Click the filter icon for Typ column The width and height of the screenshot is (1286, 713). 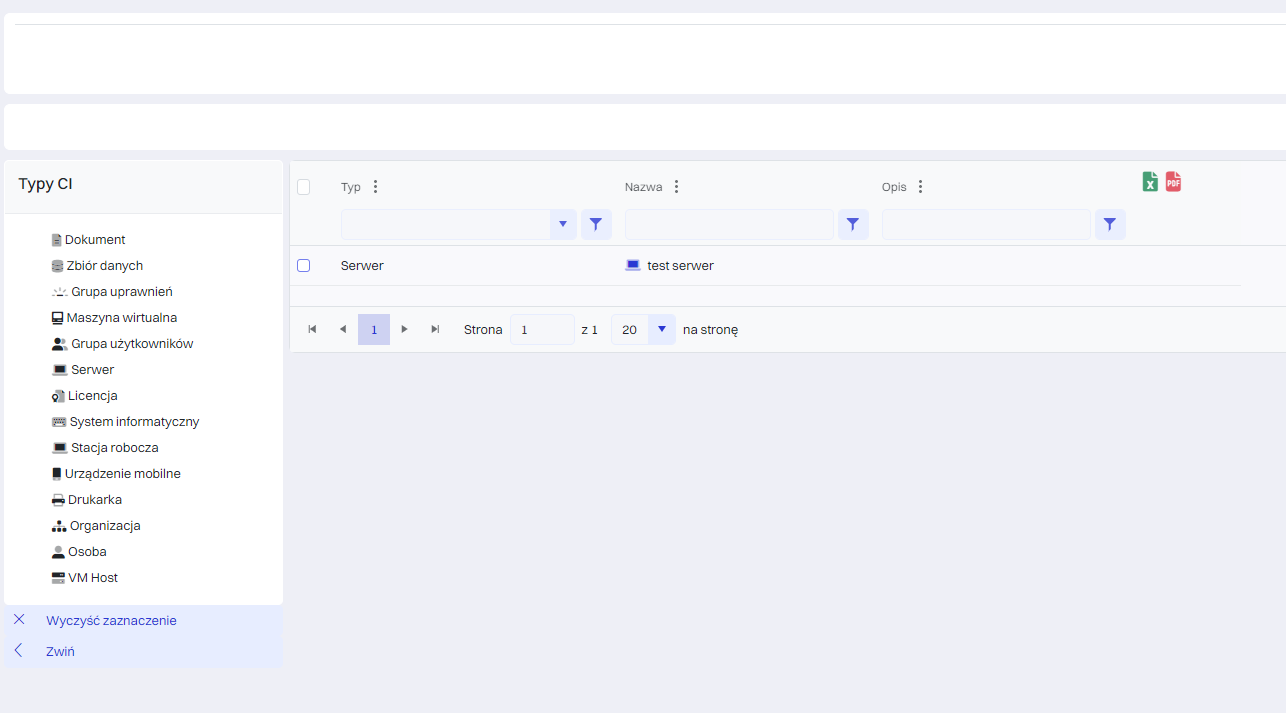[x=596, y=225]
